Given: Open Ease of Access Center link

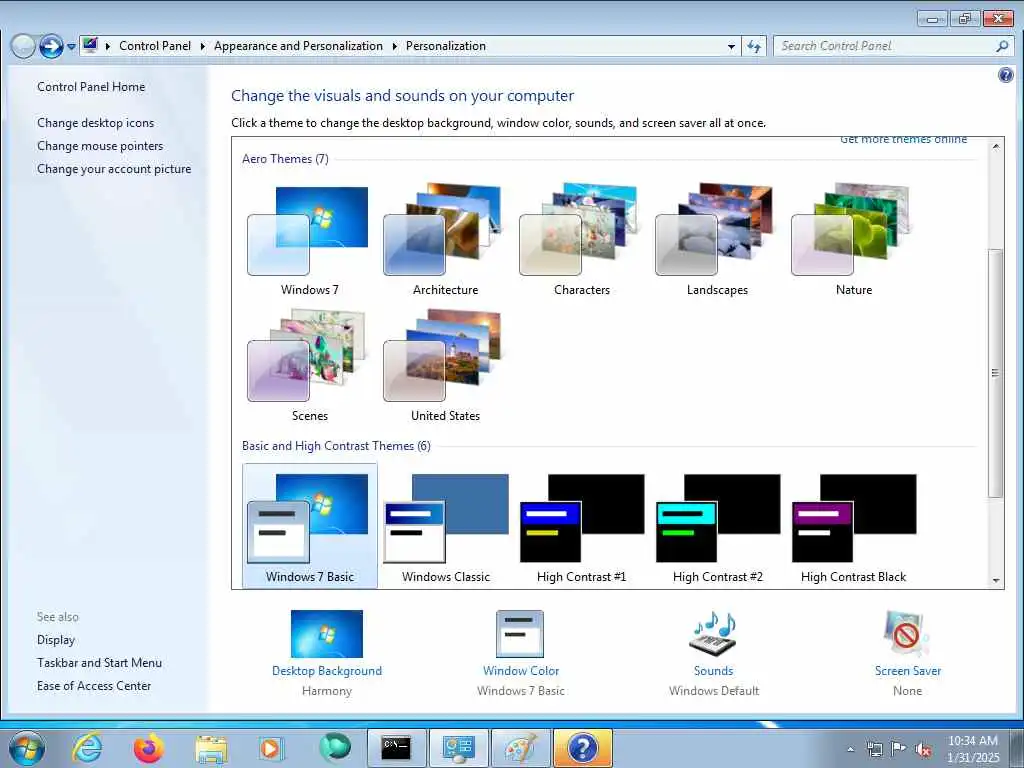Looking at the screenshot, I should (93, 686).
